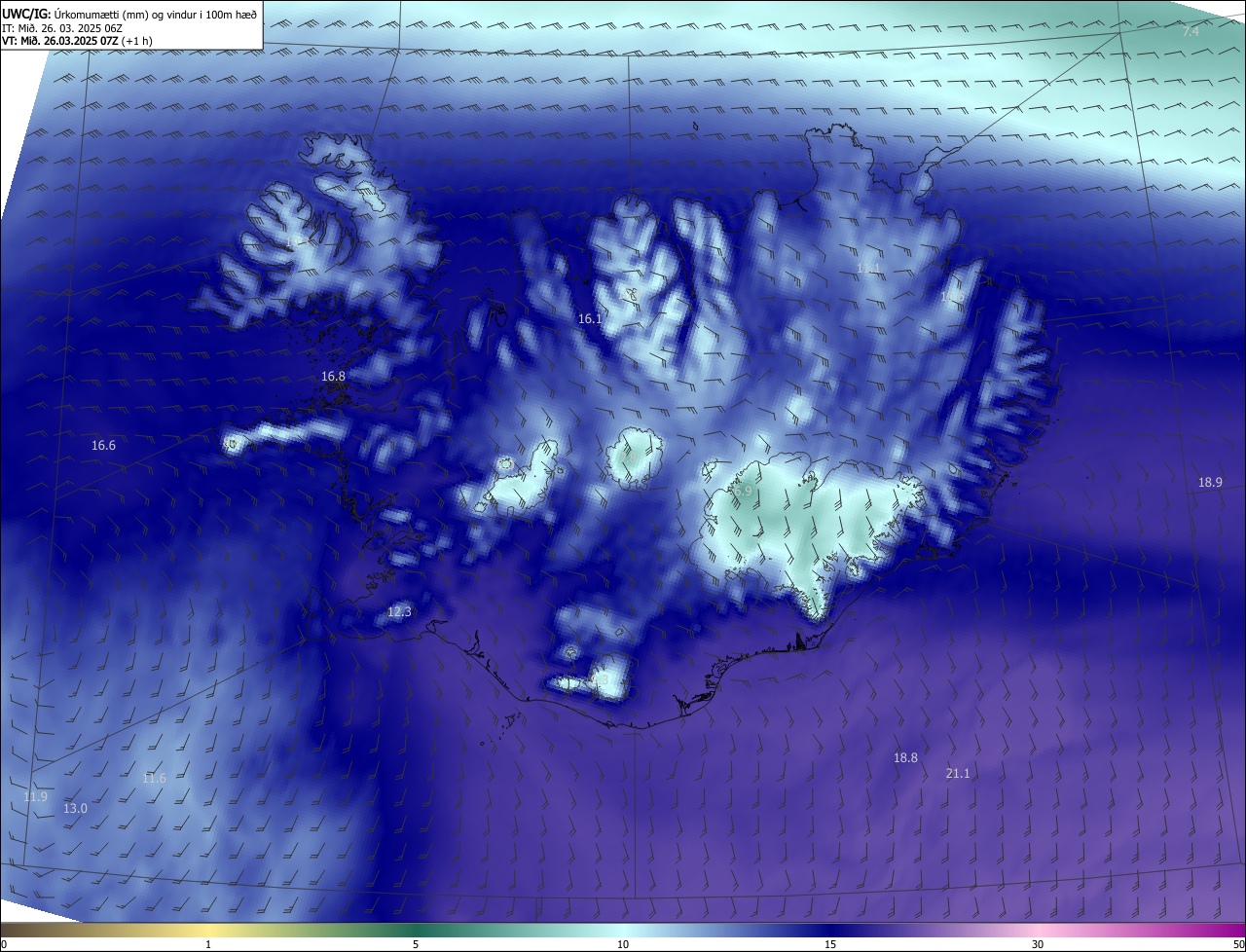
Task: Click the color scale tick label 0
Action: pos(4,944)
